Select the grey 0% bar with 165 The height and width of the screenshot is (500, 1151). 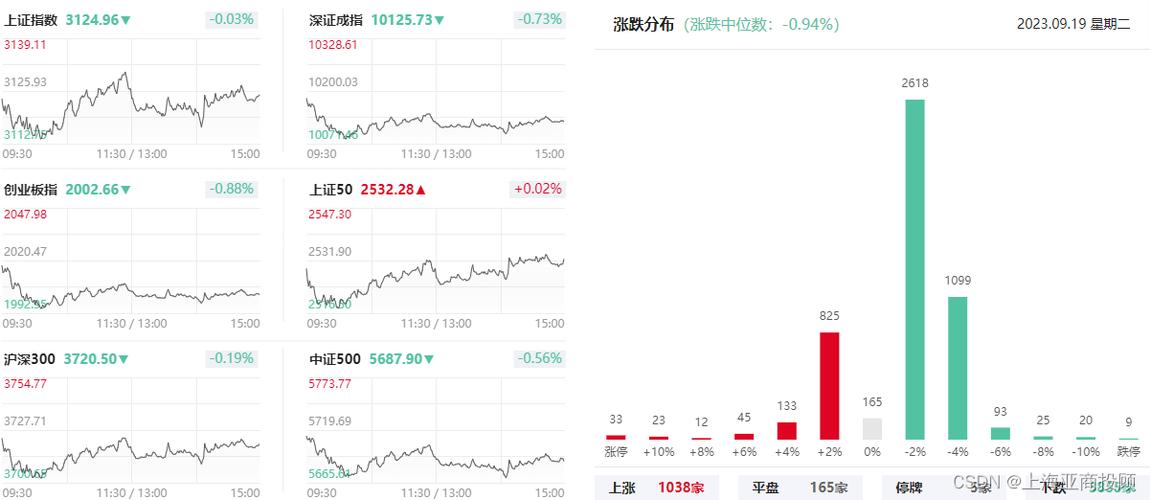pos(872,429)
